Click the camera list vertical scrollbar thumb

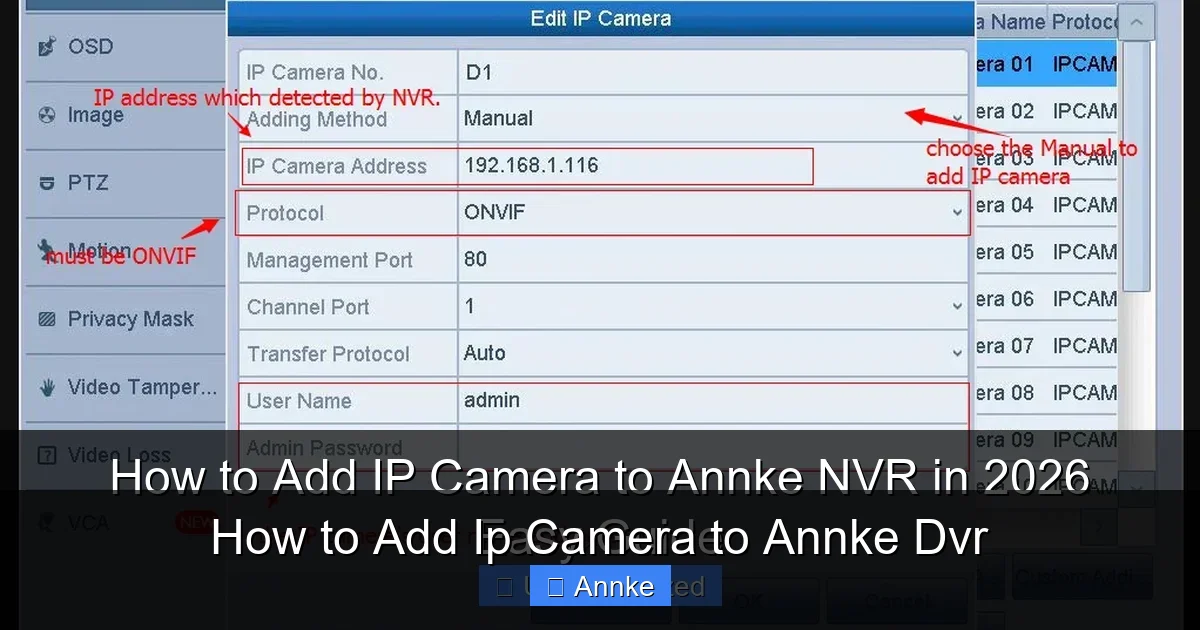(x=1136, y=166)
